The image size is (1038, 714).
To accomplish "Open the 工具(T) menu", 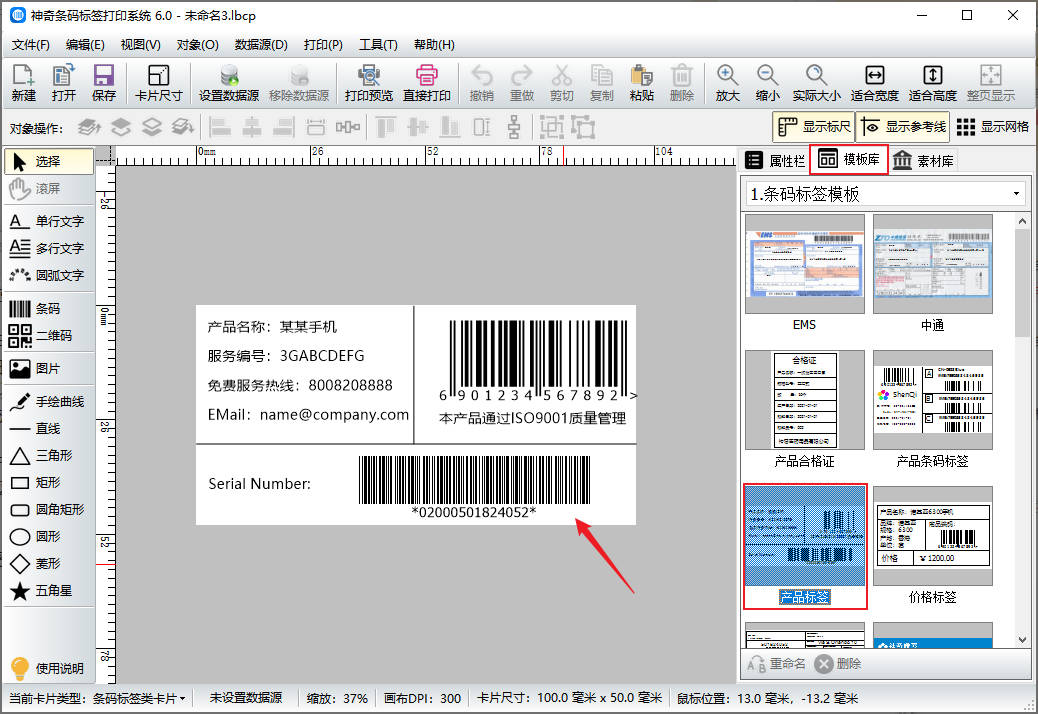I will (x=378, y=45).
